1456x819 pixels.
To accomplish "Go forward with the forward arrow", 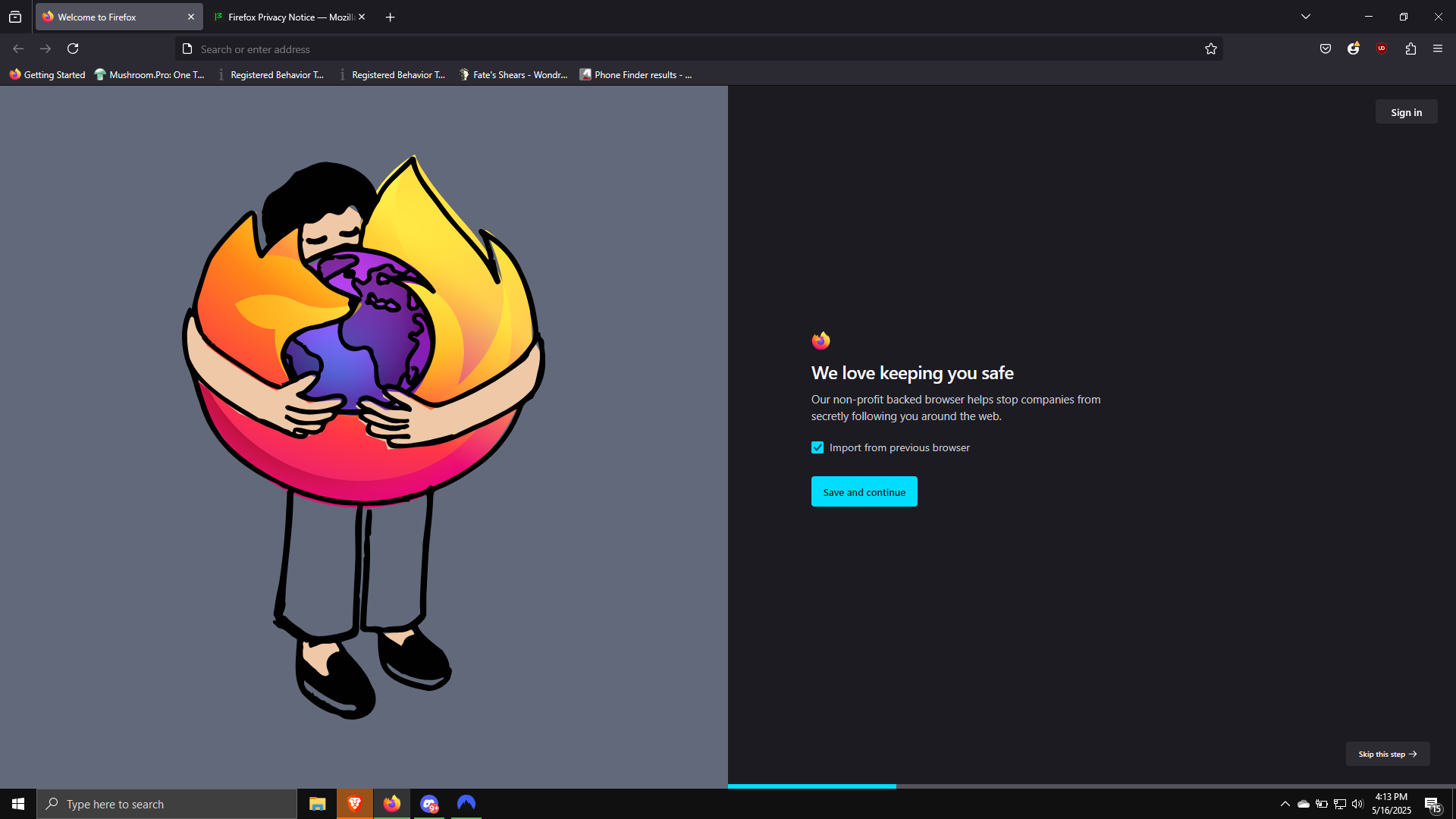I will 45,49.
